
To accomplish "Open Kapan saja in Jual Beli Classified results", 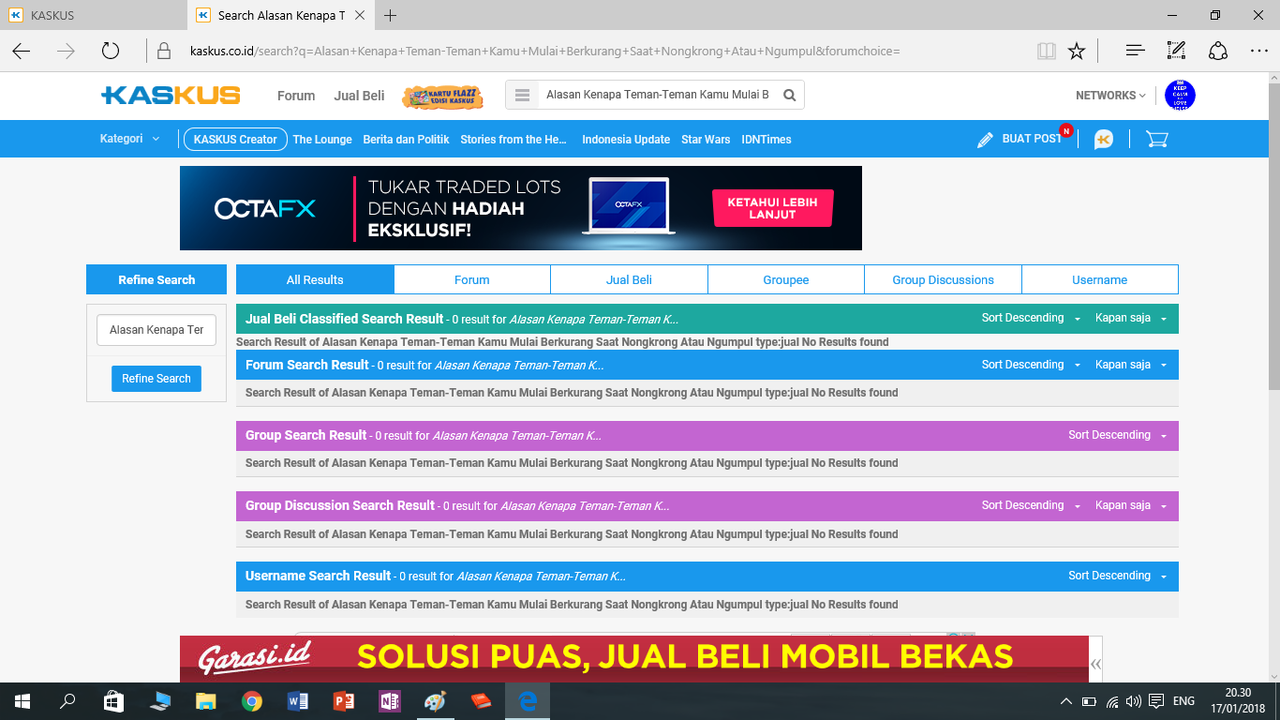I will point(1131,318).
